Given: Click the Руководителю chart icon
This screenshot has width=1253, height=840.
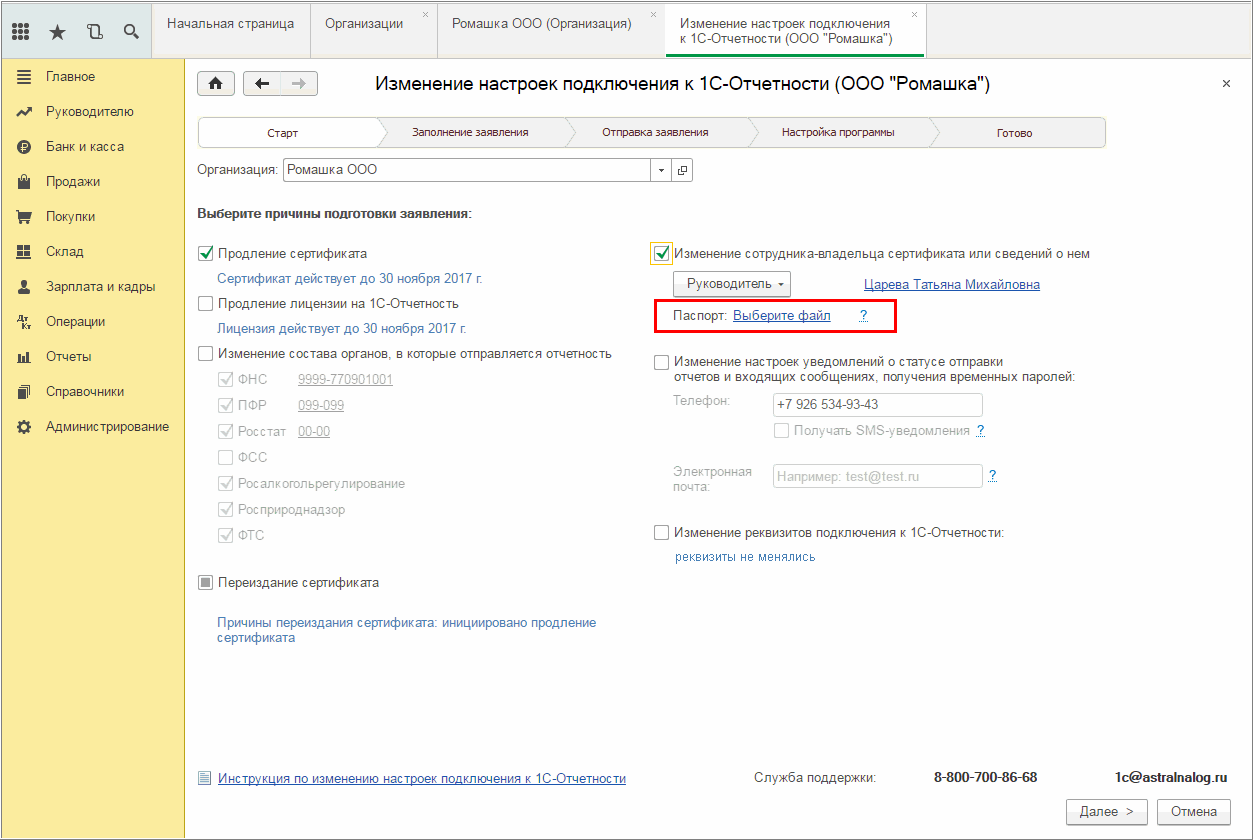Looking at the screenshot, I should click(x=25, y=112).
